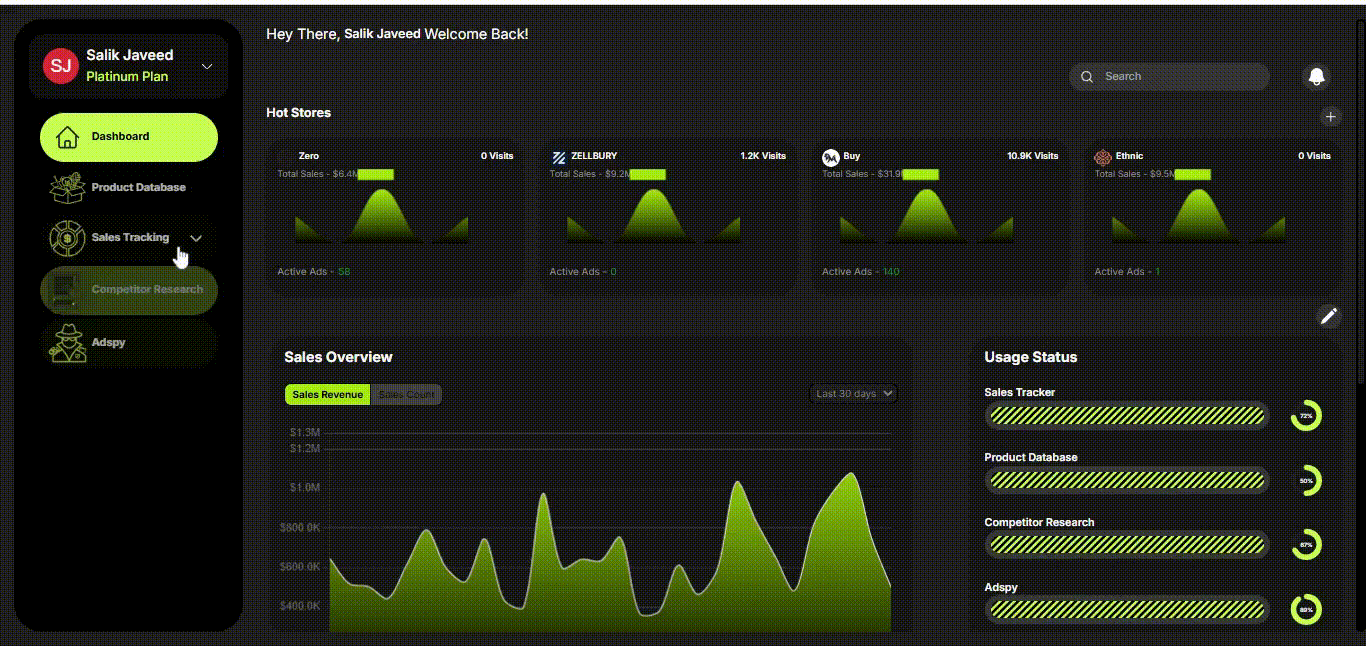Image resolution: width=1366 pixels, height=646 pixels.
Task: Click the Sales Tracker usage progress bar
Action: tap(1126, 415)
